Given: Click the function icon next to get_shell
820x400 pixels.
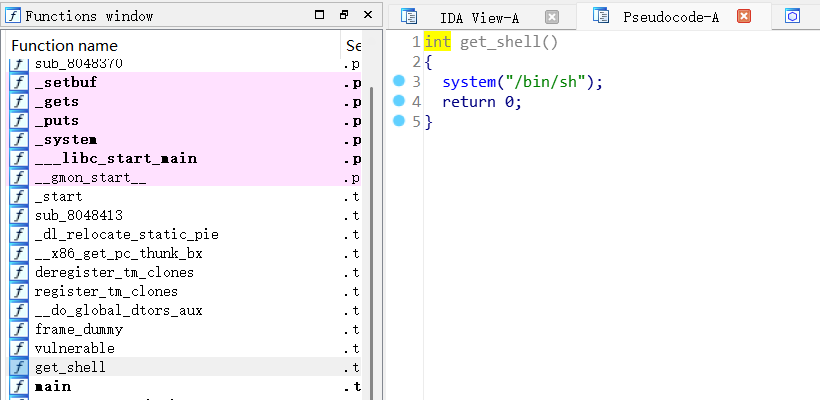Looking at the screenshot, I should pos(18,367).
